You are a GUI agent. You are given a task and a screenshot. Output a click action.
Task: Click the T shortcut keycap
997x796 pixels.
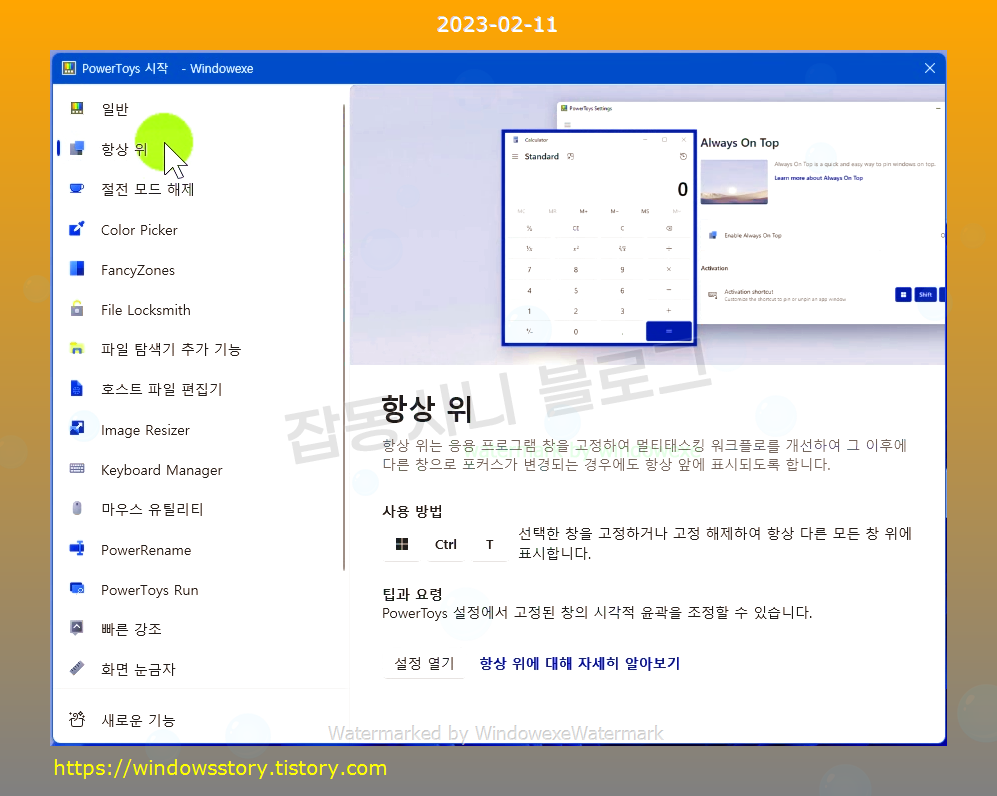490,544
